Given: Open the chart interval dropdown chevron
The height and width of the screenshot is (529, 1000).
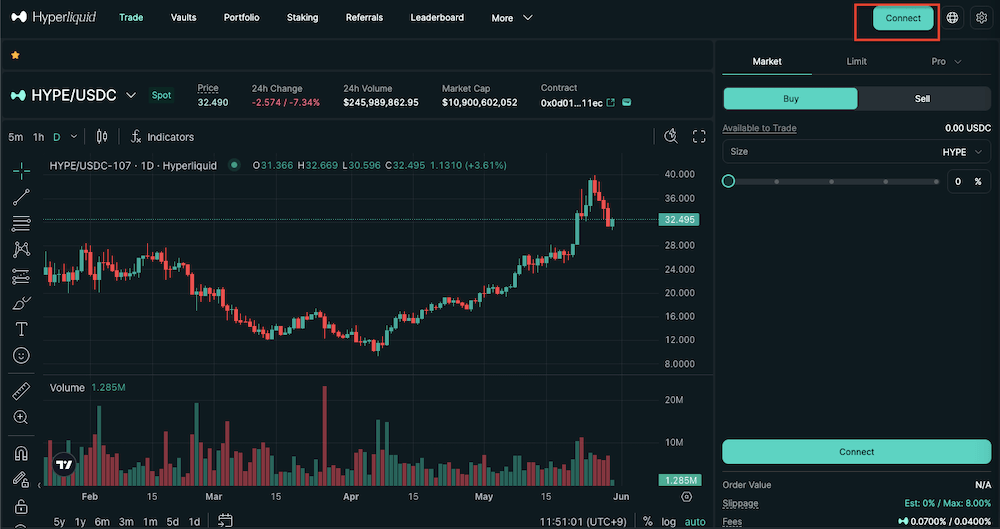Looking at the screenshot, I should 74,137.
